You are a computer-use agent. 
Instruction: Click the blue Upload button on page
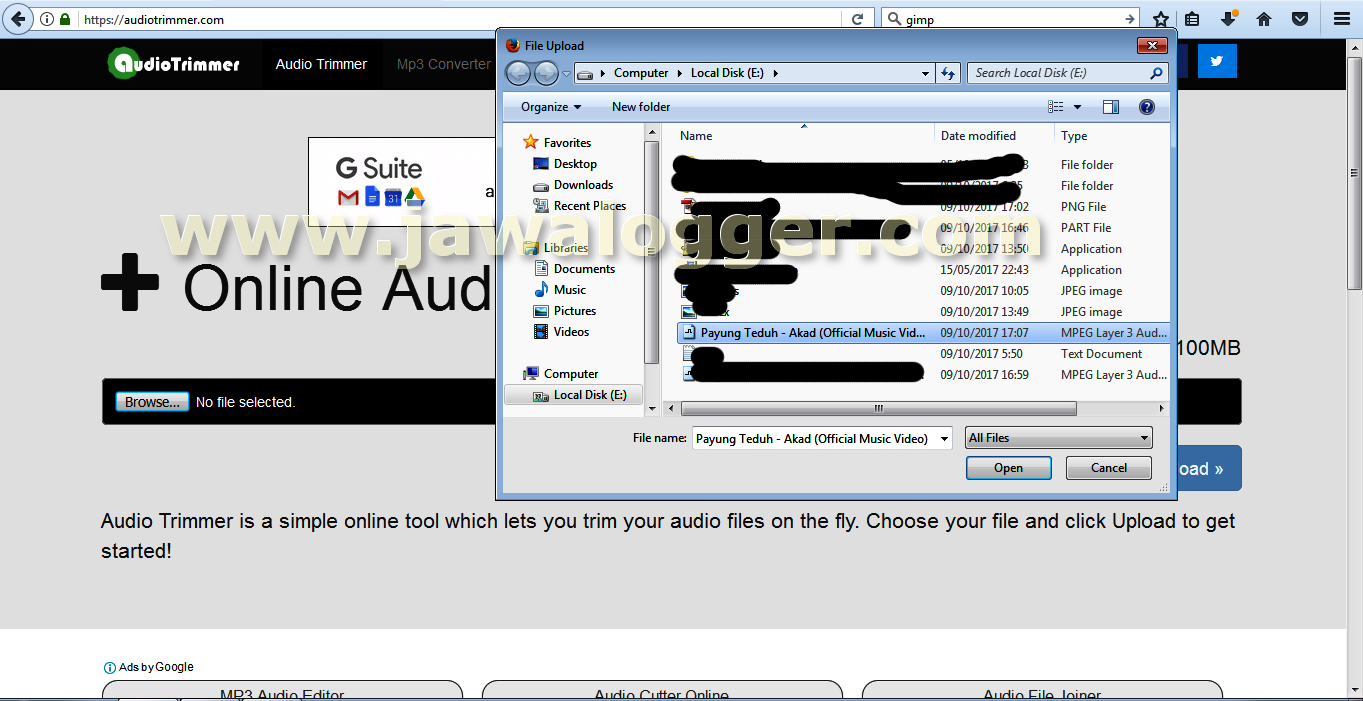(x=1208, y=468)
